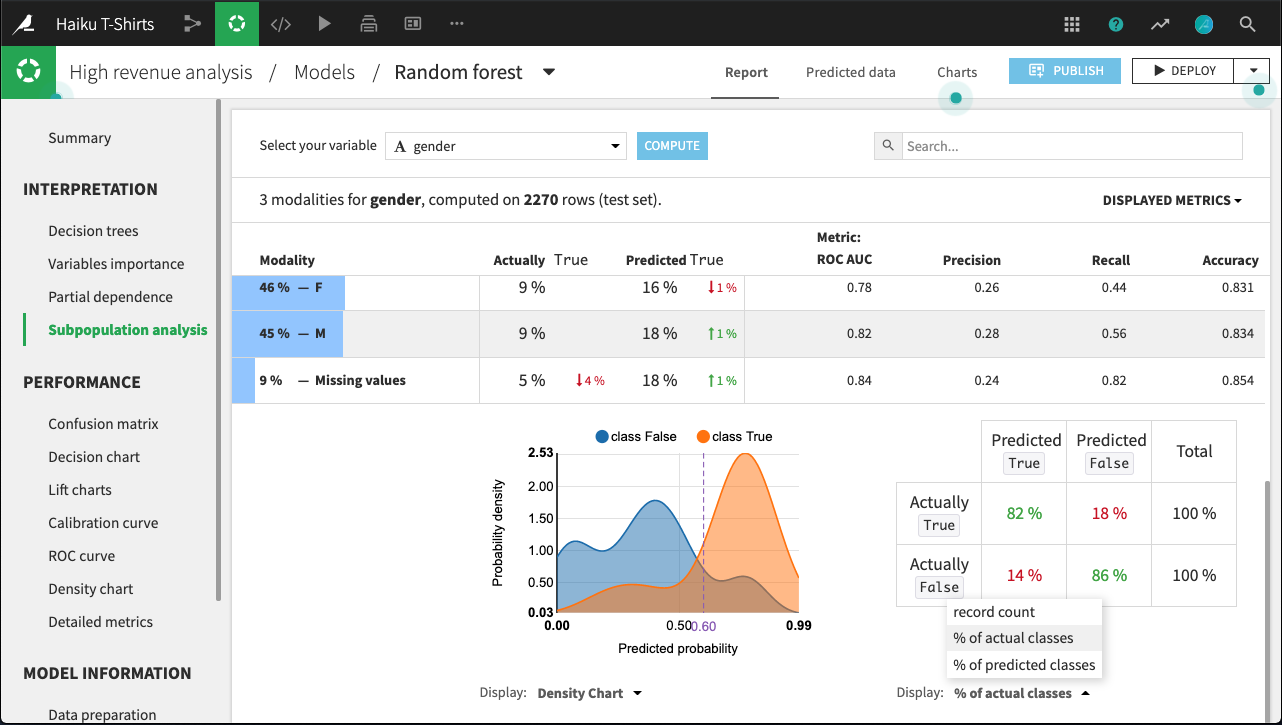Click the 82 % confusion matrix cell

(x=1024, y=513)
